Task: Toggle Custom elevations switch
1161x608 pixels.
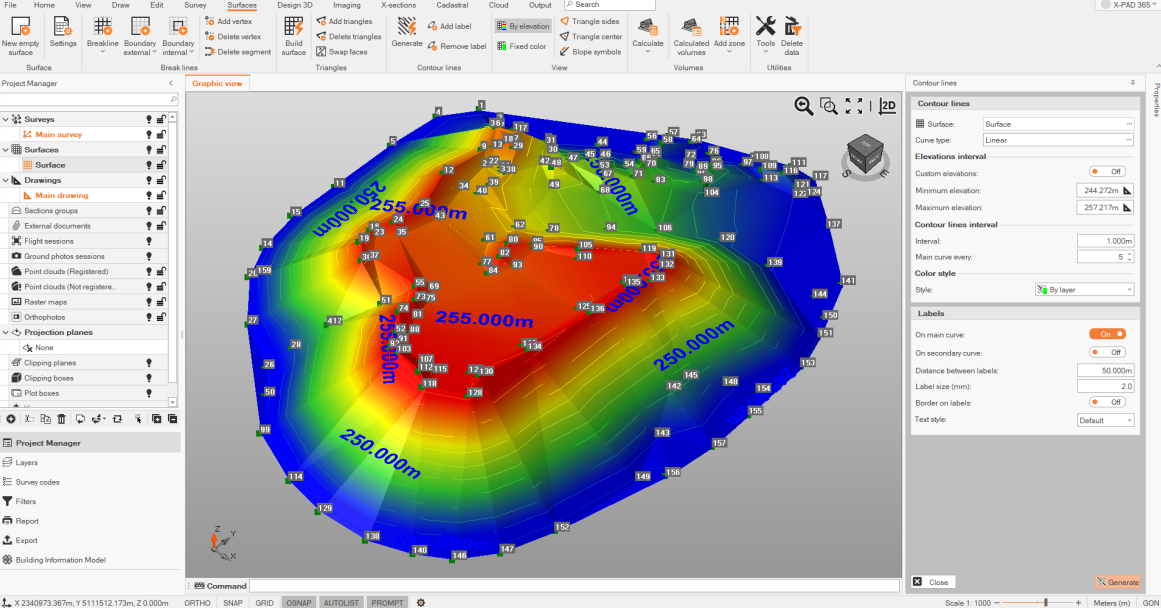Action: [x=1107, y=172]
